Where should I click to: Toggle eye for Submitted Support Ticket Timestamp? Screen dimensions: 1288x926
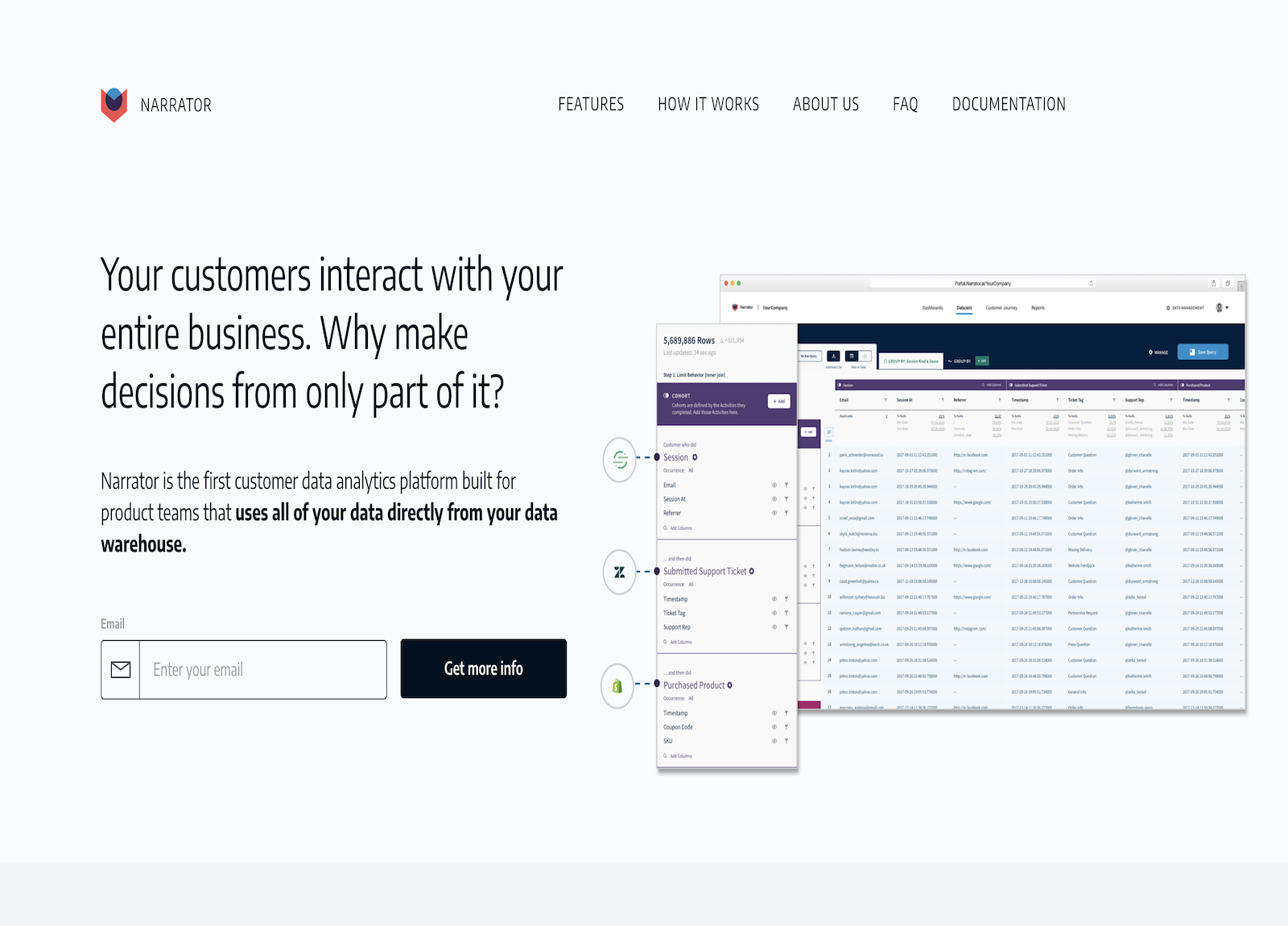[774, 599]
